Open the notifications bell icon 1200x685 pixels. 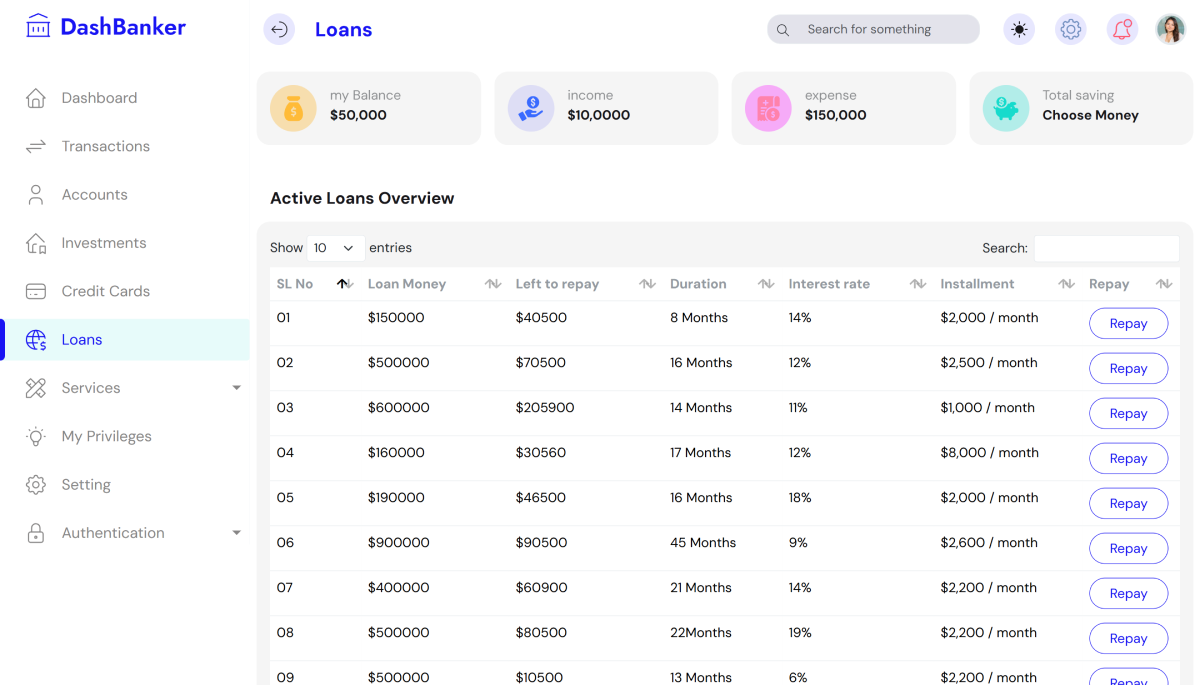1122,30
